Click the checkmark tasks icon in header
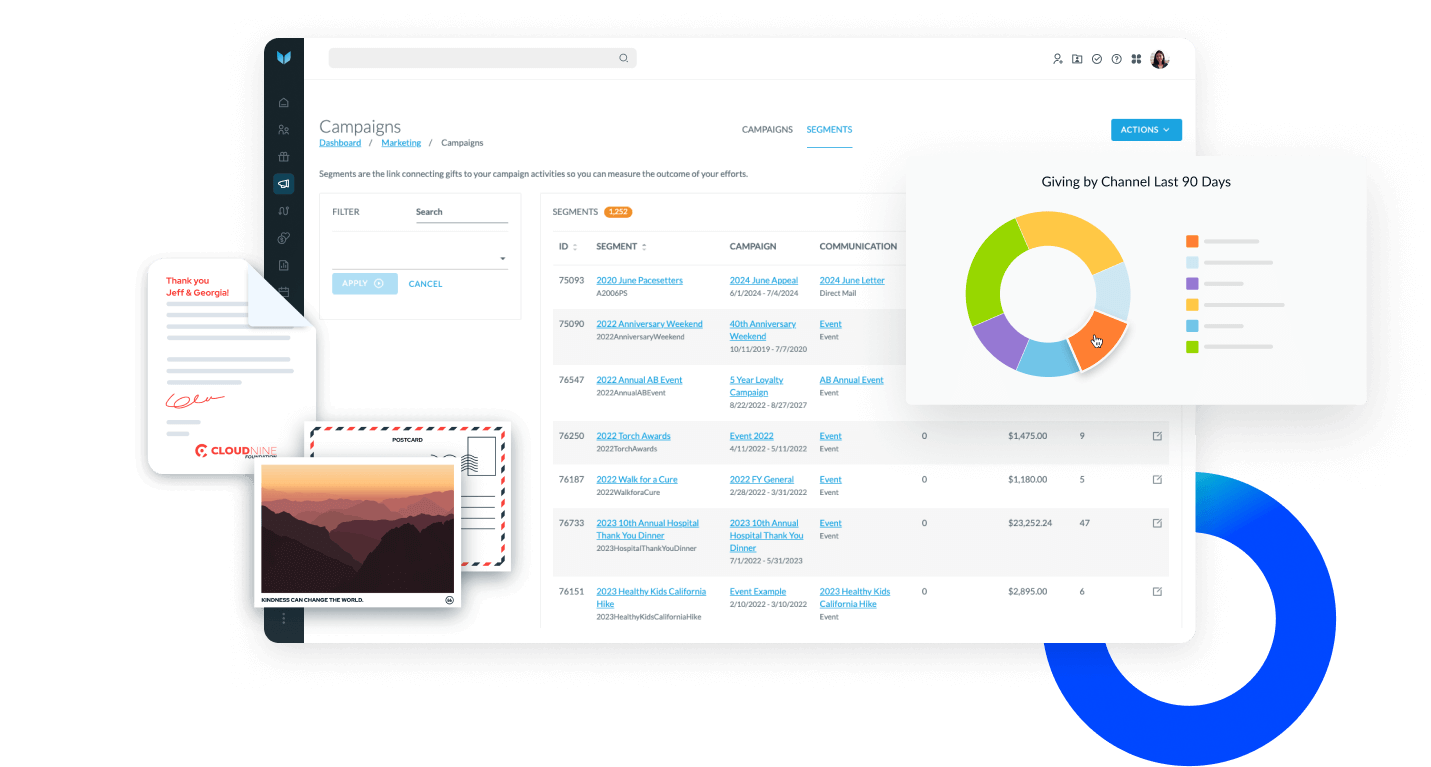 click(x=1097, y=59)
